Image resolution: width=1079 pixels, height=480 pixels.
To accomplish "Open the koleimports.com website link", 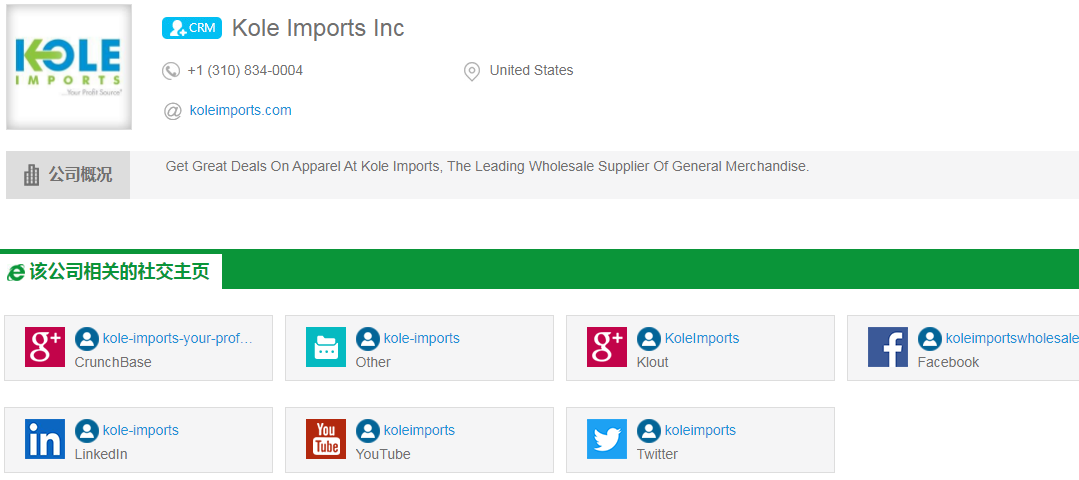I will coord(240,111).
